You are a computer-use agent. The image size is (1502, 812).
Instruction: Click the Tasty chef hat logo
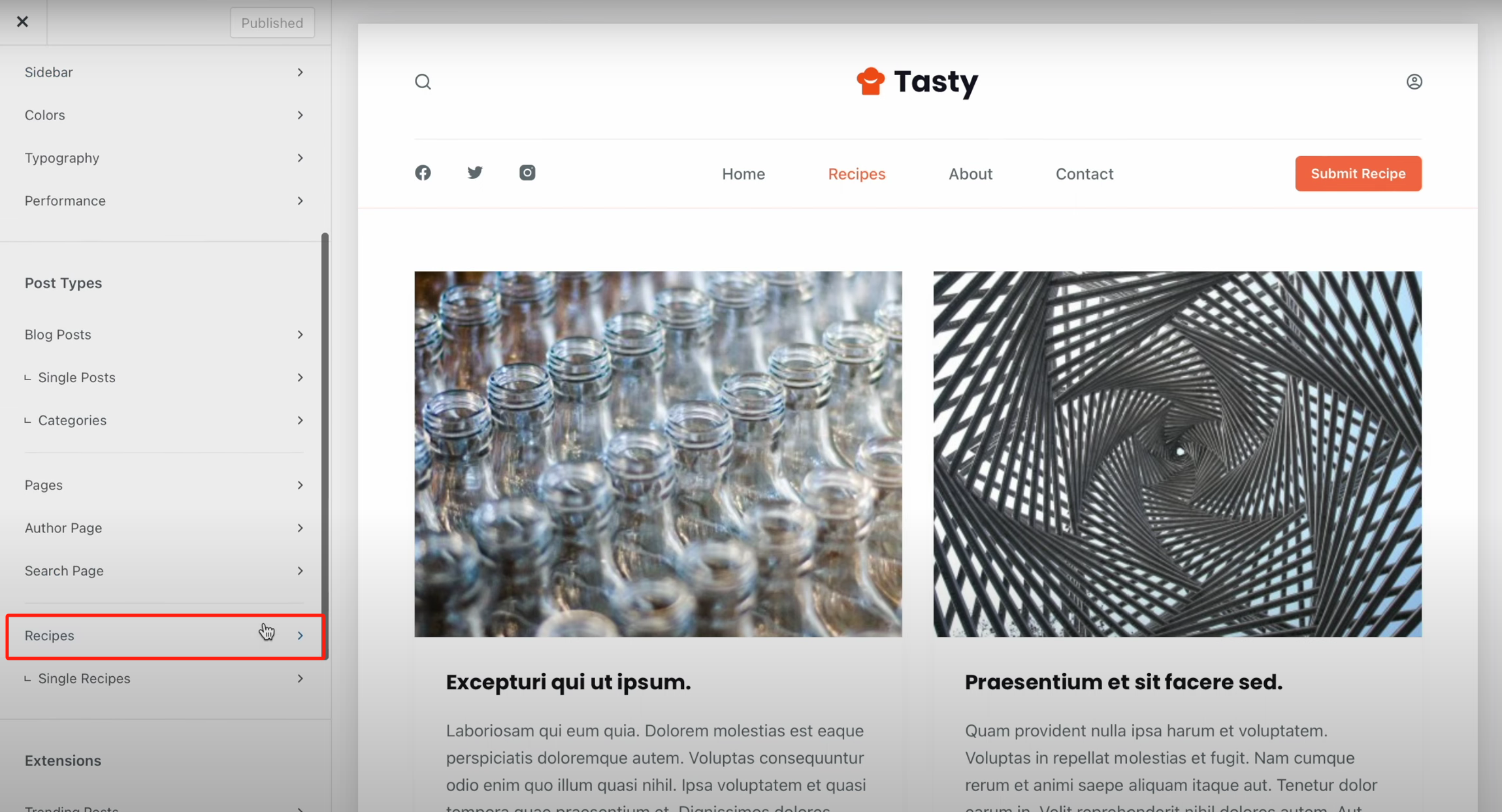coord(870,82)
